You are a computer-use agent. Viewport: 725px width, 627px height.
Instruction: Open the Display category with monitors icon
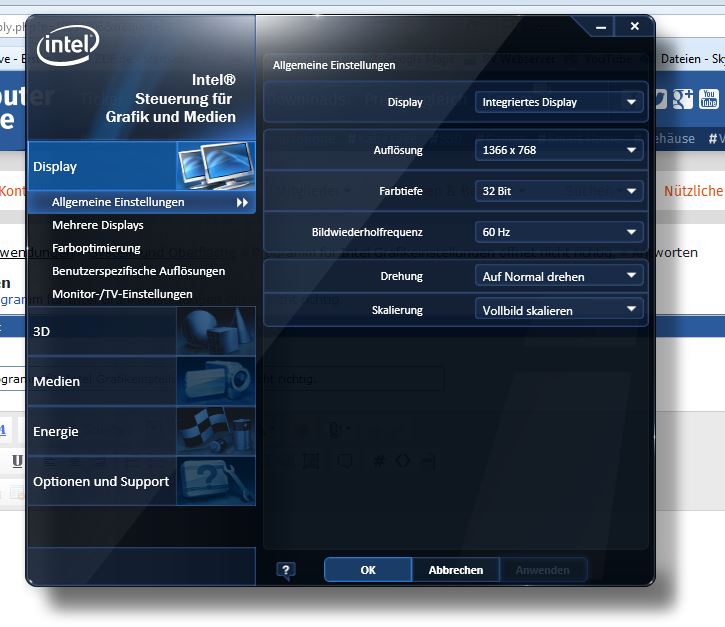(141, 166)
